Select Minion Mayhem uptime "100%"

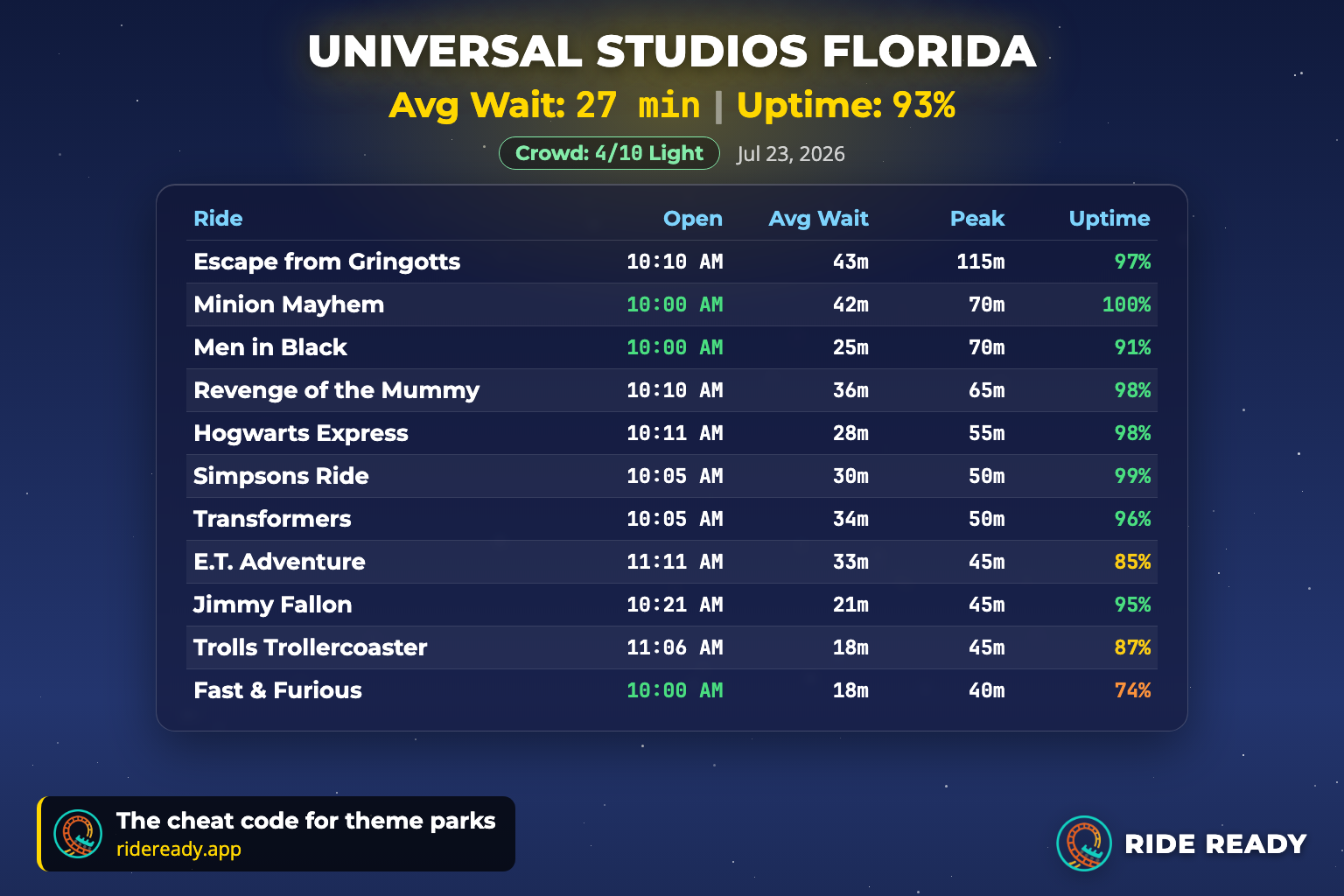(1126, 304)
